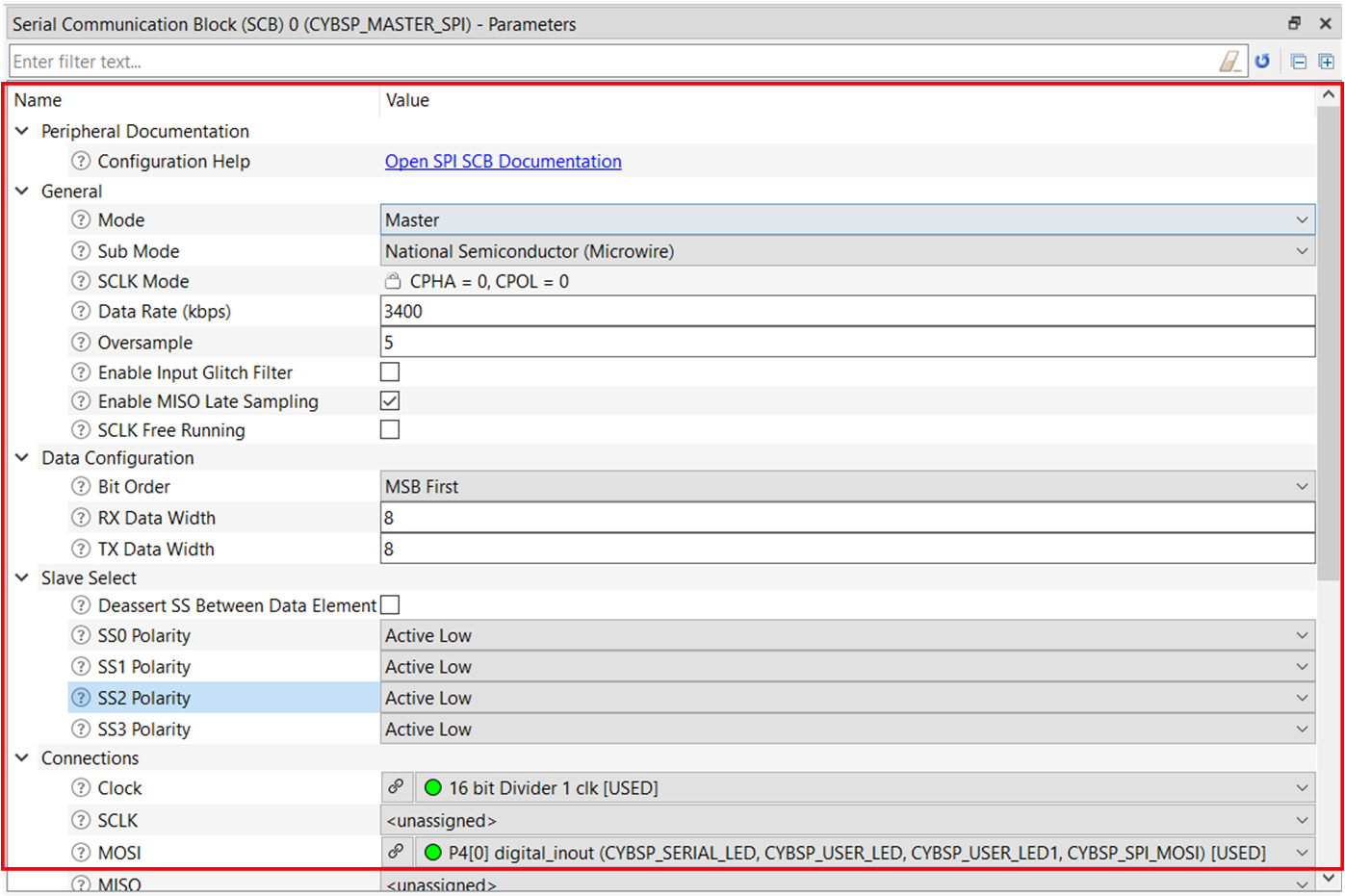Image resolution: width=1345 pixels, height=896 pixels.
Task: Open the SS1 Polarity dropdown
Action: (847, 666)
